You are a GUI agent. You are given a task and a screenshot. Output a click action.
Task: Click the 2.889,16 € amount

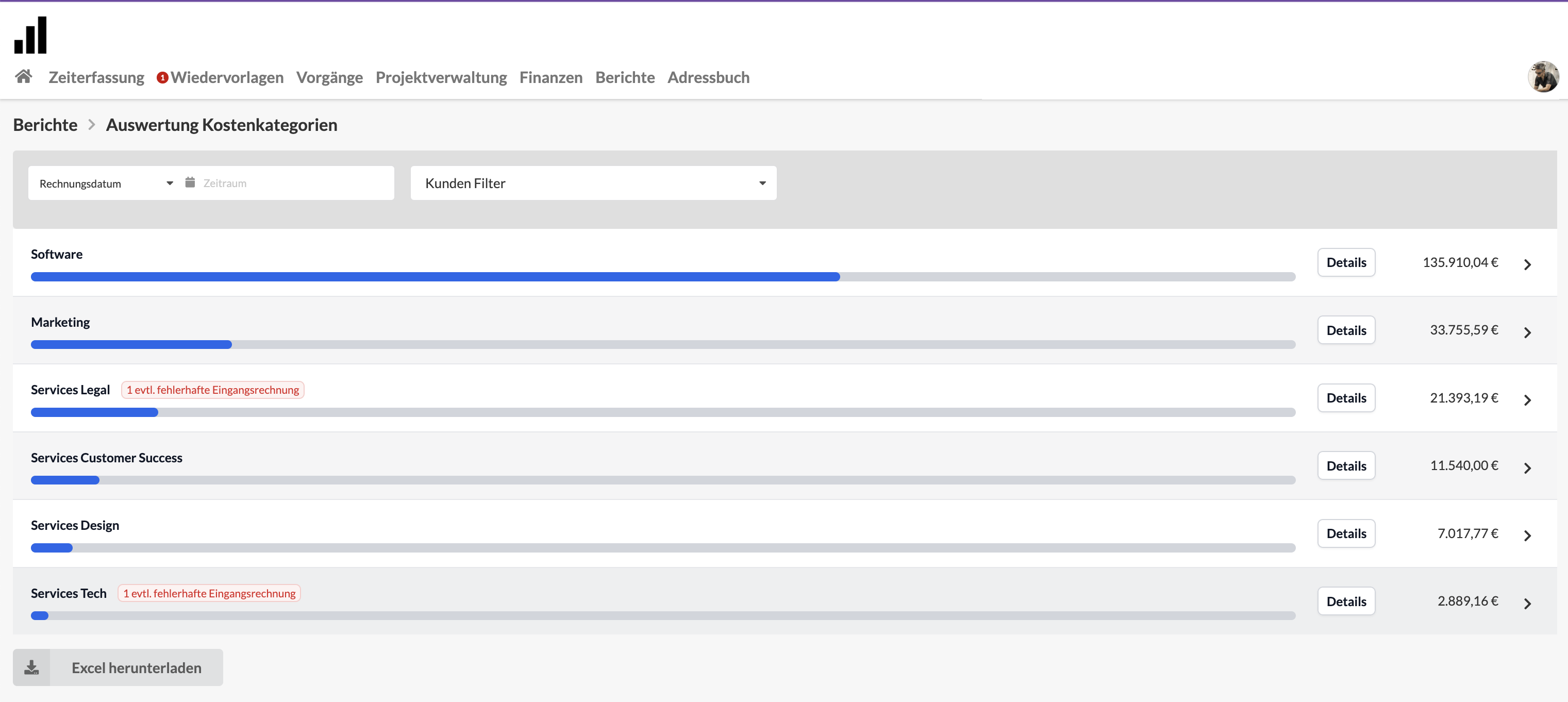click(1467, 601)
